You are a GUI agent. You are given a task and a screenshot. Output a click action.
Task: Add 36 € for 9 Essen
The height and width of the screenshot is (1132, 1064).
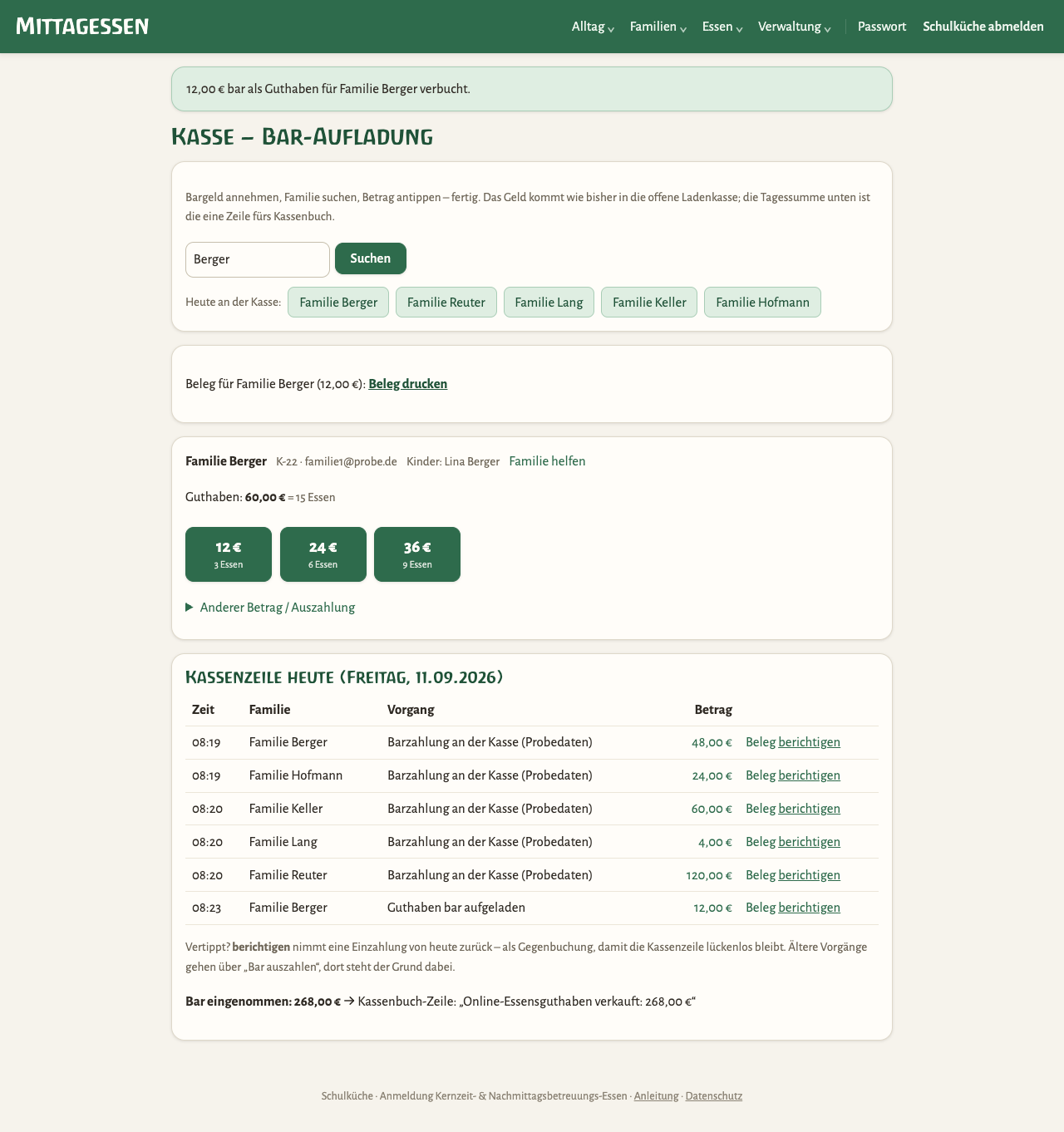(x=417, y=554)
